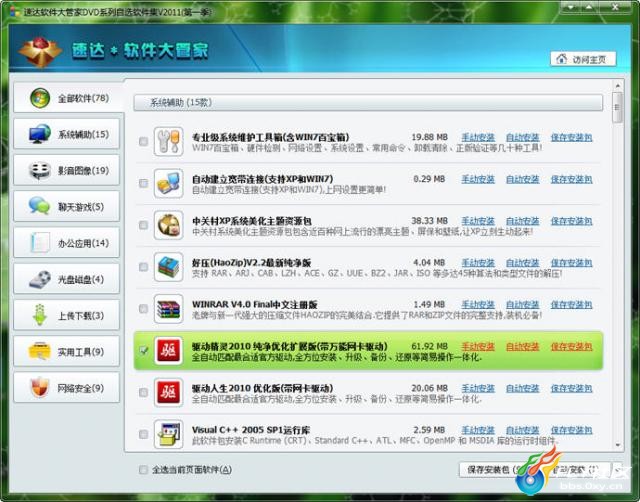Click the scroll-up arrow of the list
This screenshot has width=640, height=502.
[x=618, y=86]
